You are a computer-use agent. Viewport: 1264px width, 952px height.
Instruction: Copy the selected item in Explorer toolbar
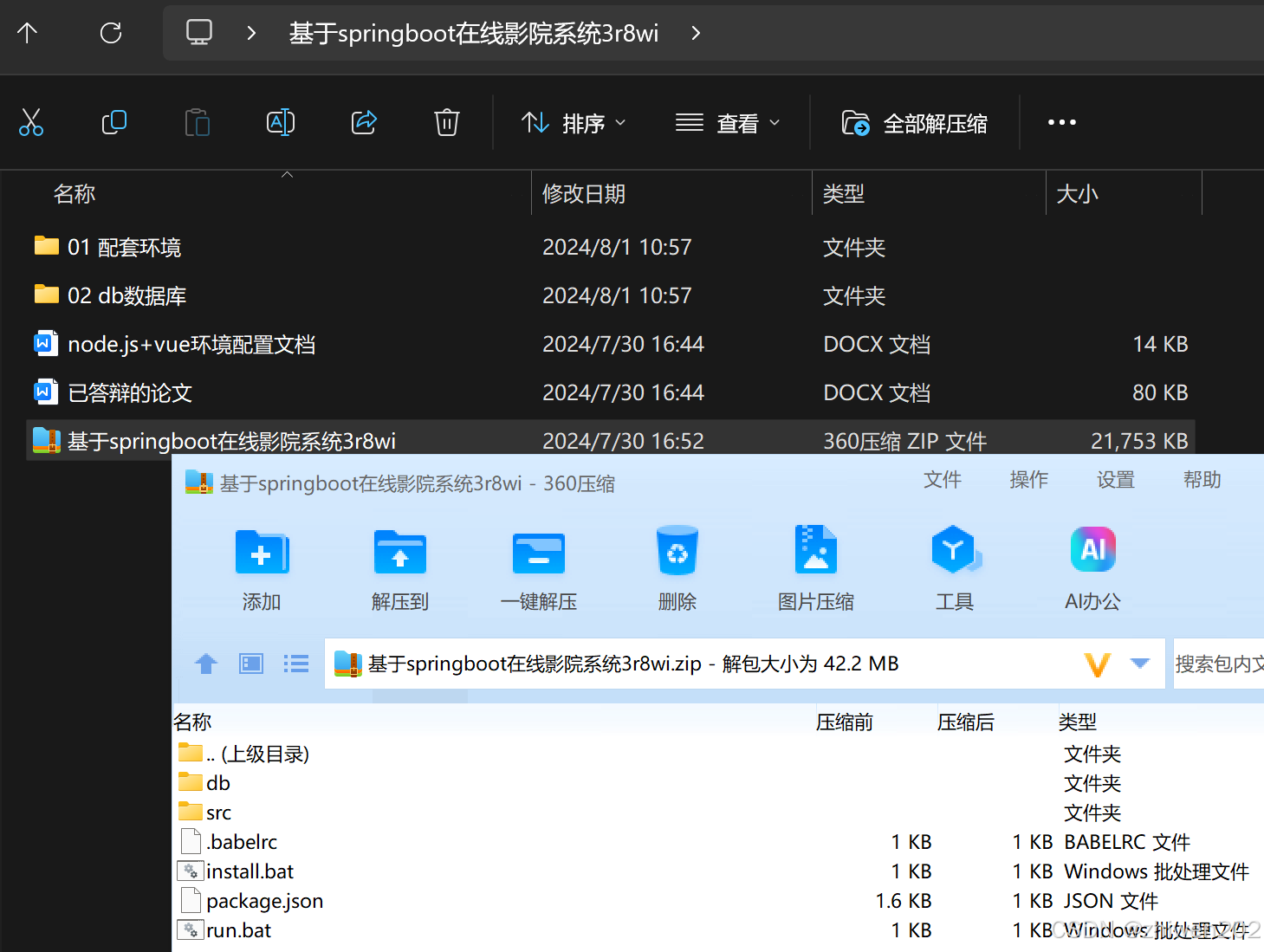113,122
